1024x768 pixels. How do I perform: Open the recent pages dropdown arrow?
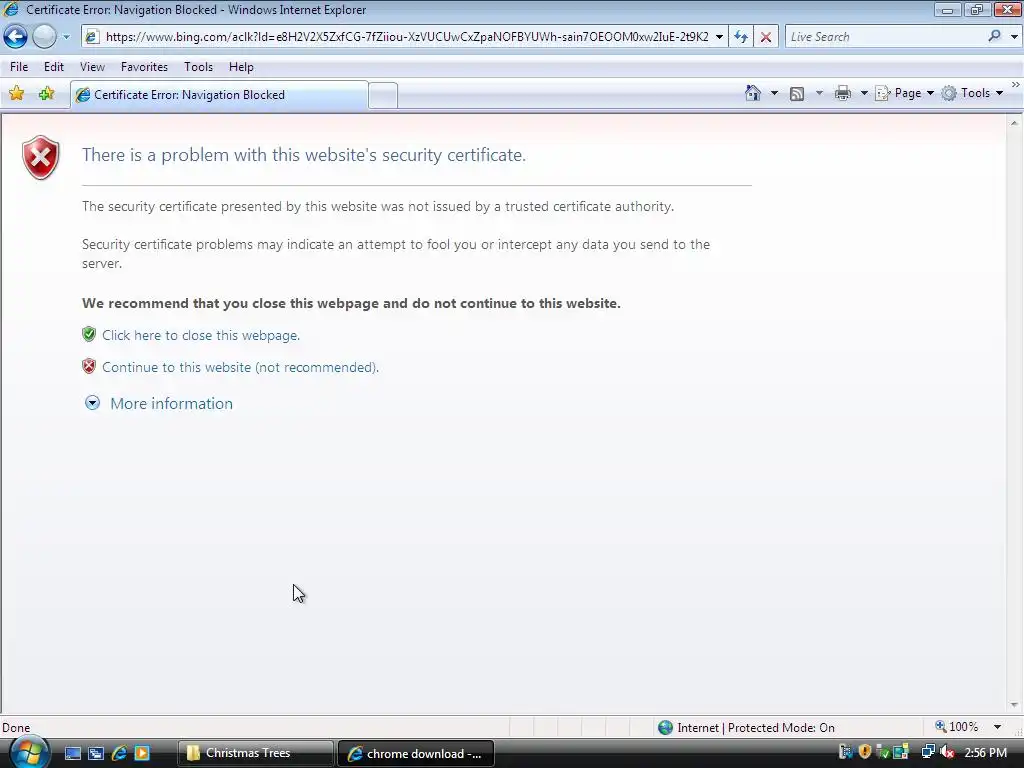tap(66, 37)
